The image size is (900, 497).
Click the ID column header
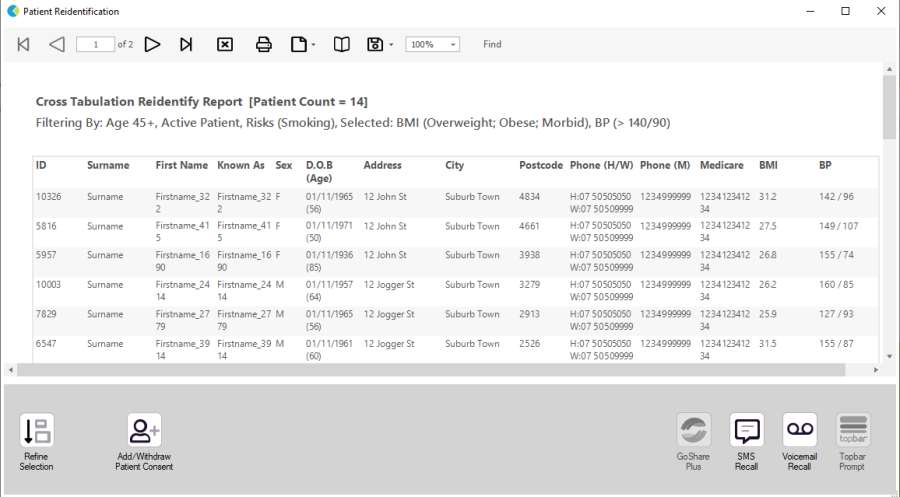(x=41, y=165)
